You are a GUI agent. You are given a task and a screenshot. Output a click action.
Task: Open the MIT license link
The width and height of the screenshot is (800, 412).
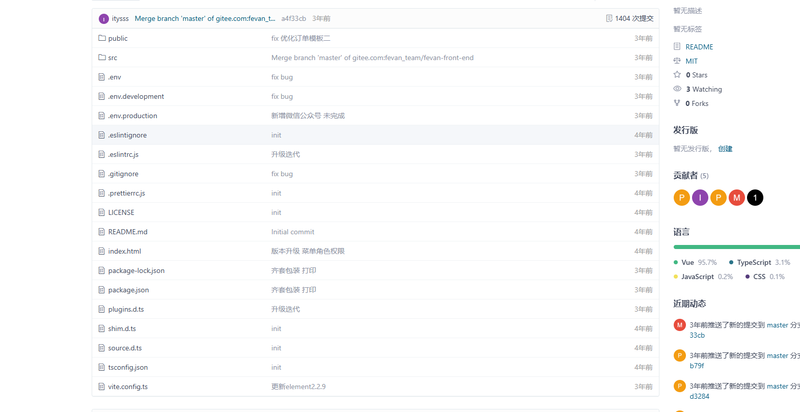click(691, 61)
